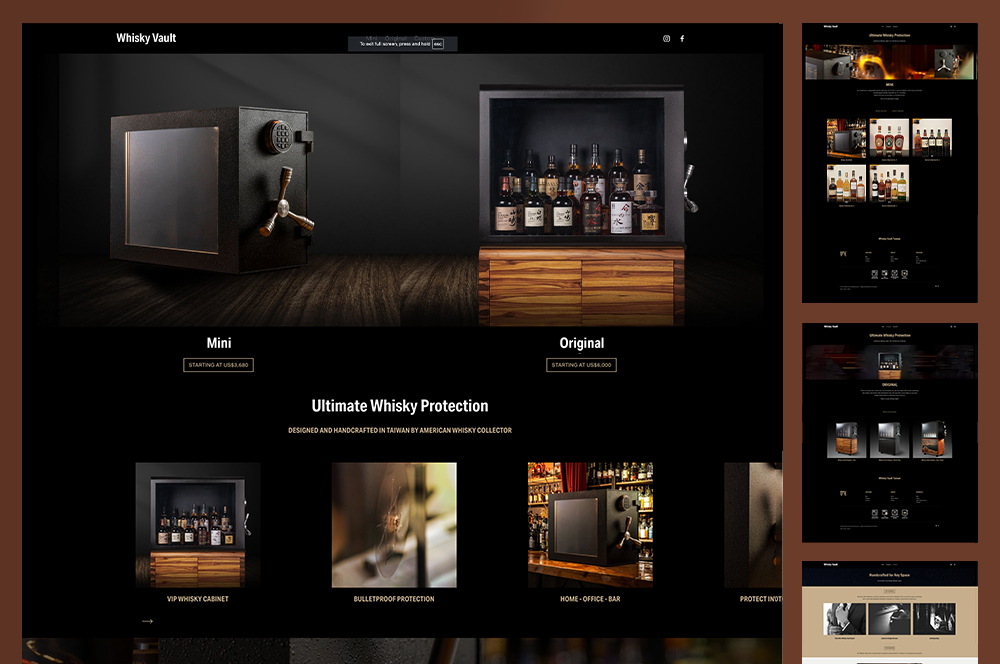Open the Home · Office · Bar thumbnail
The height and width of the screenshot is (664, 1000).
click(x=590, y=525)
